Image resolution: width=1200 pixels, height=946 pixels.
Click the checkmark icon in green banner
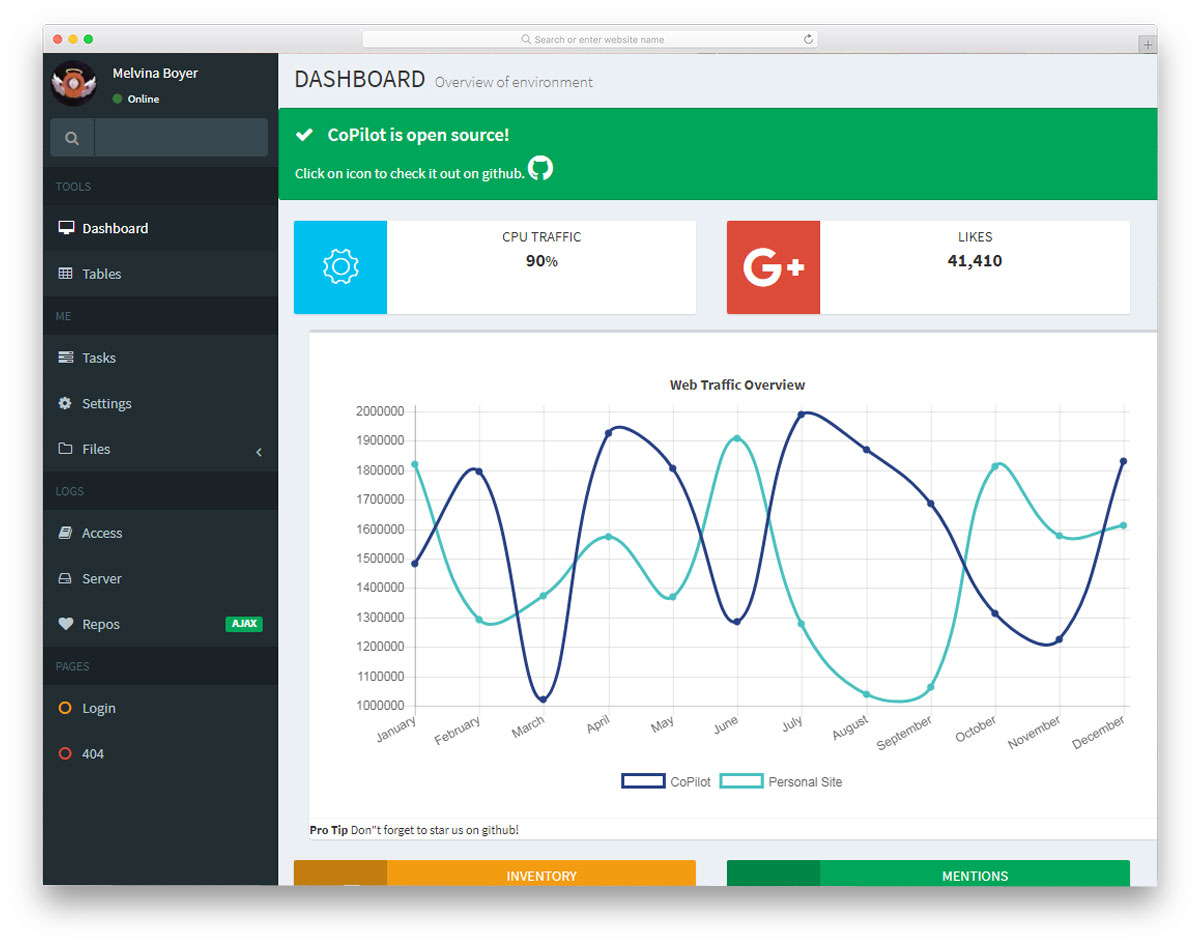coord(305,135)
